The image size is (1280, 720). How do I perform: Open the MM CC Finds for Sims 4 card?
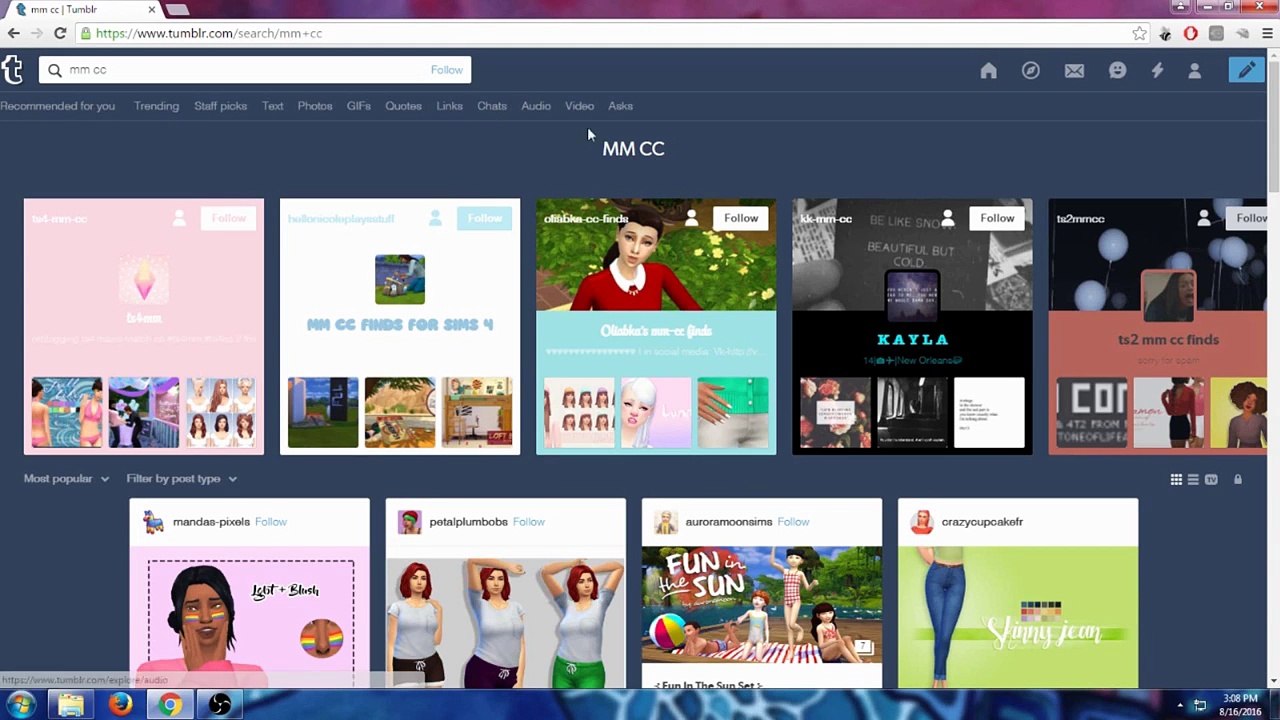400,326
